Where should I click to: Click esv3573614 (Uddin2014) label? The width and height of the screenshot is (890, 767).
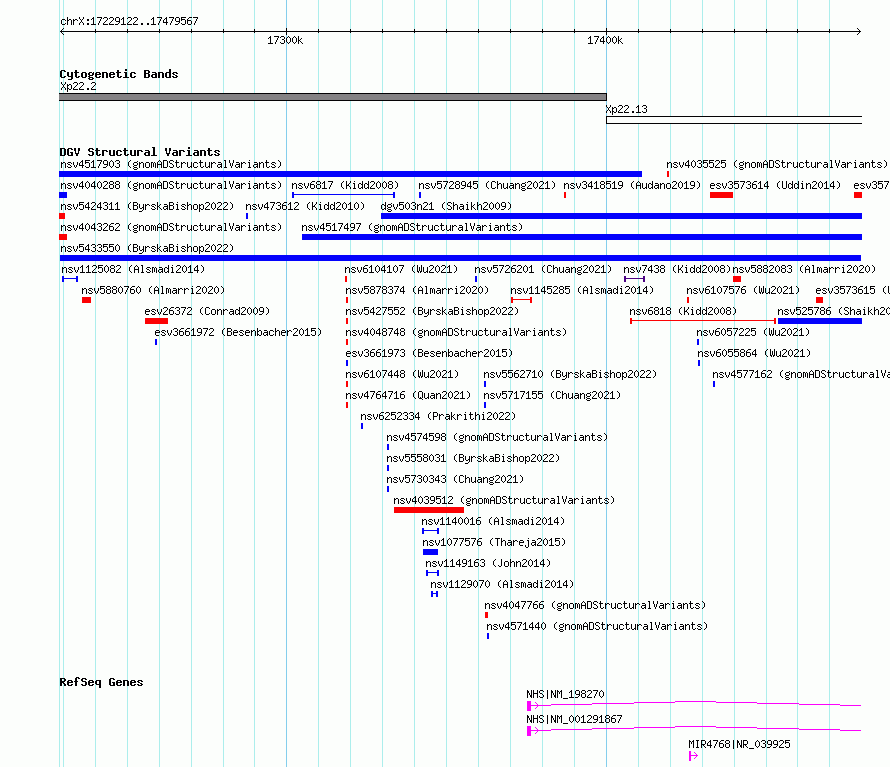coord(775,186)
